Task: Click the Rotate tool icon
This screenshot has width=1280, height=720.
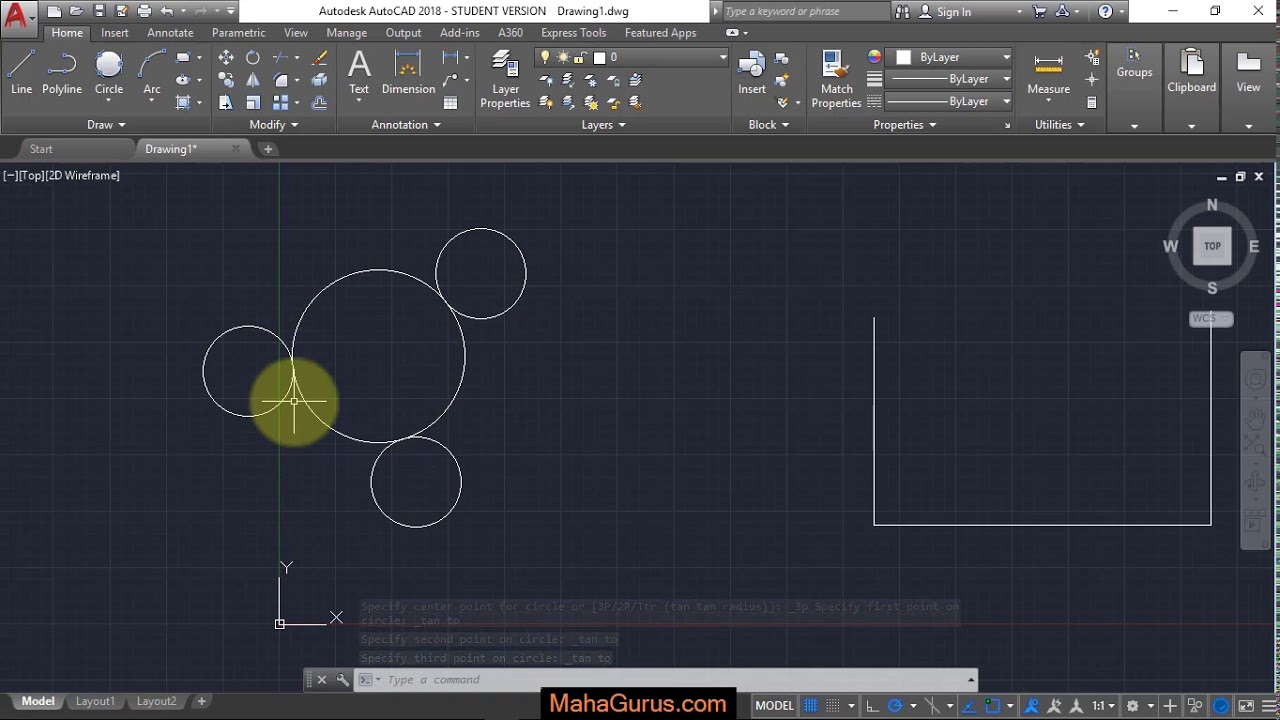Action: click(x=253, y=58)
